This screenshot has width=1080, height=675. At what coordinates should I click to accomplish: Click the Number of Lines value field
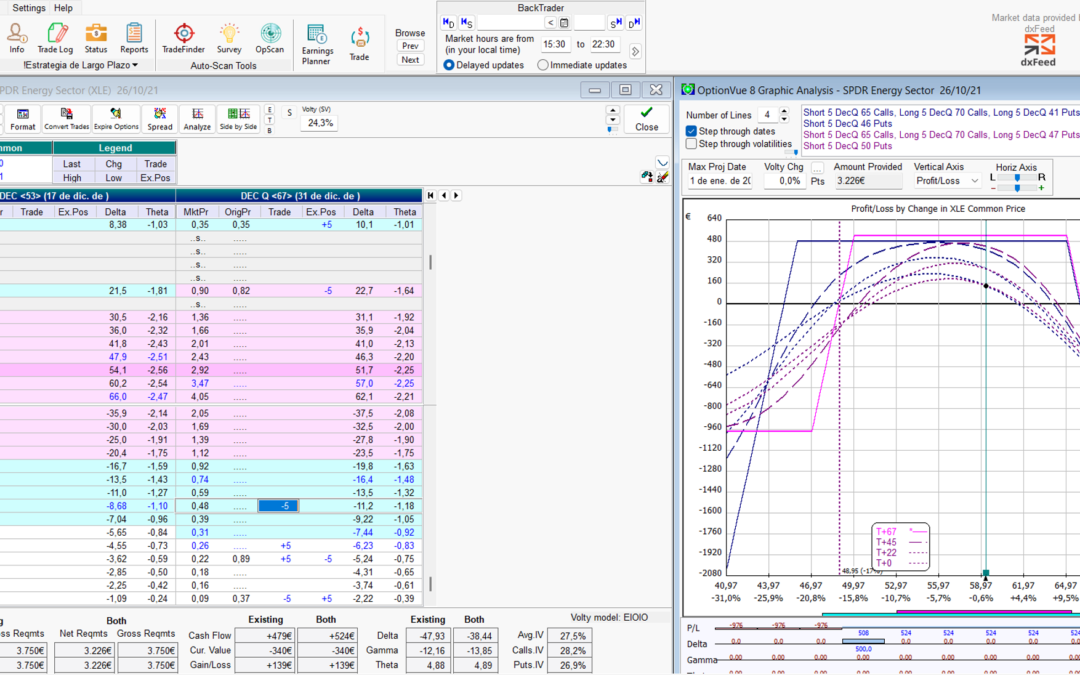click(767, 115)
